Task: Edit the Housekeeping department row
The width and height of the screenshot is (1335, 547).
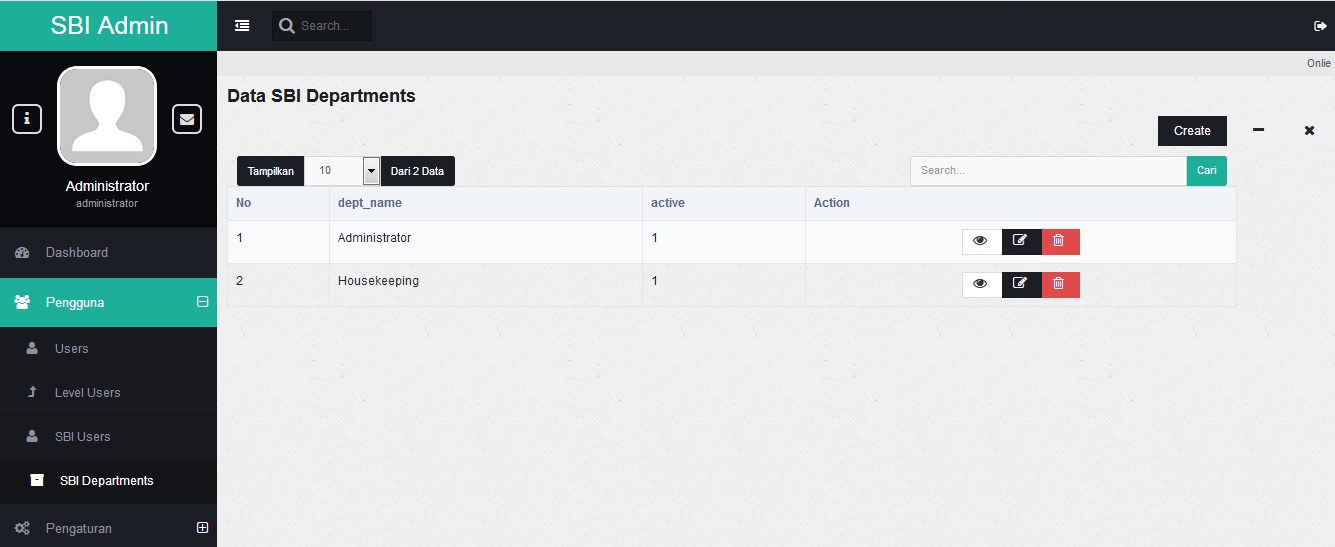Action: (x=1021, y=285)
